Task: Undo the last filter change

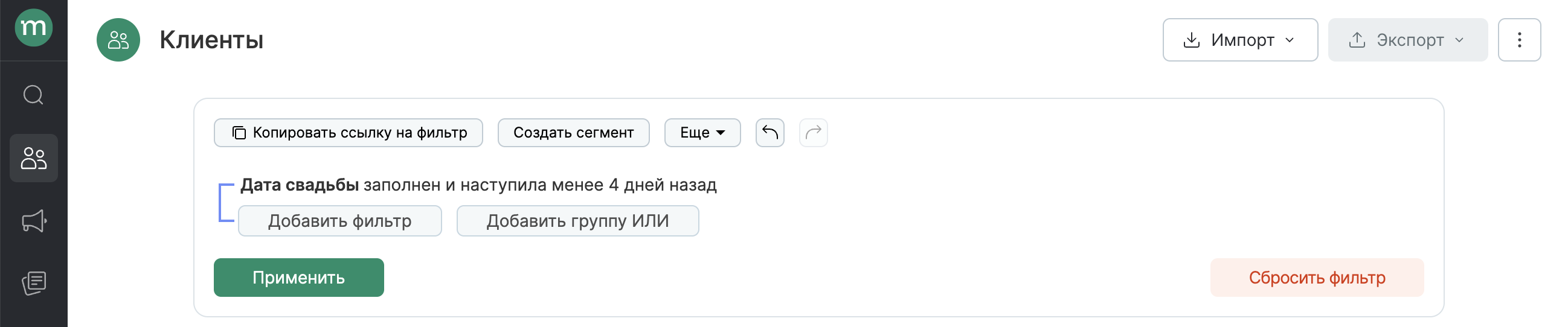Action: tap(770, 133)
